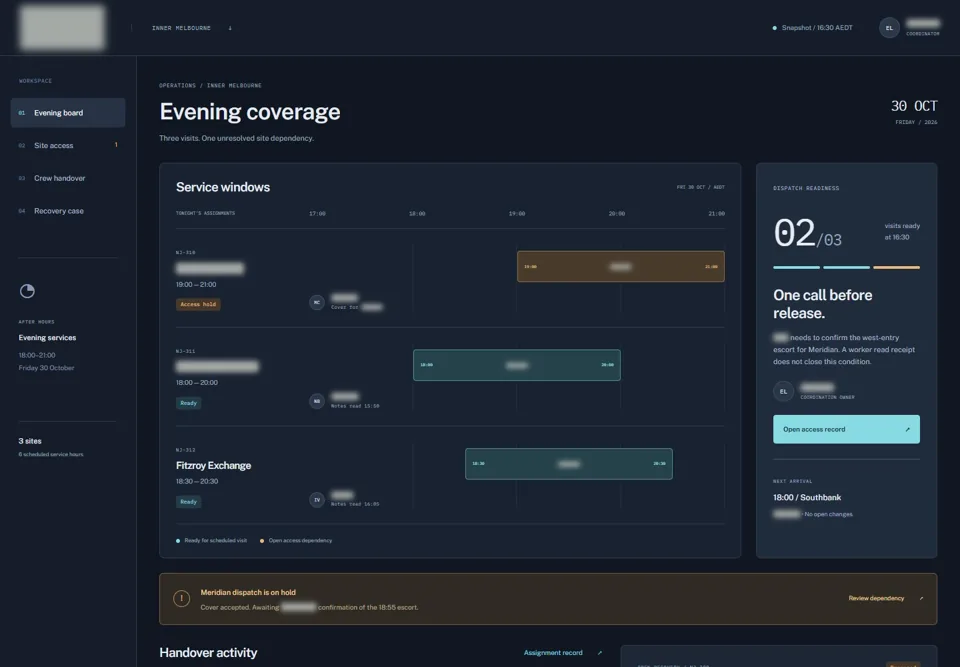Click the Evening services label in the sidebar
Image resolution: width=960 pixels, height=667 pixels.
point(47,337)
